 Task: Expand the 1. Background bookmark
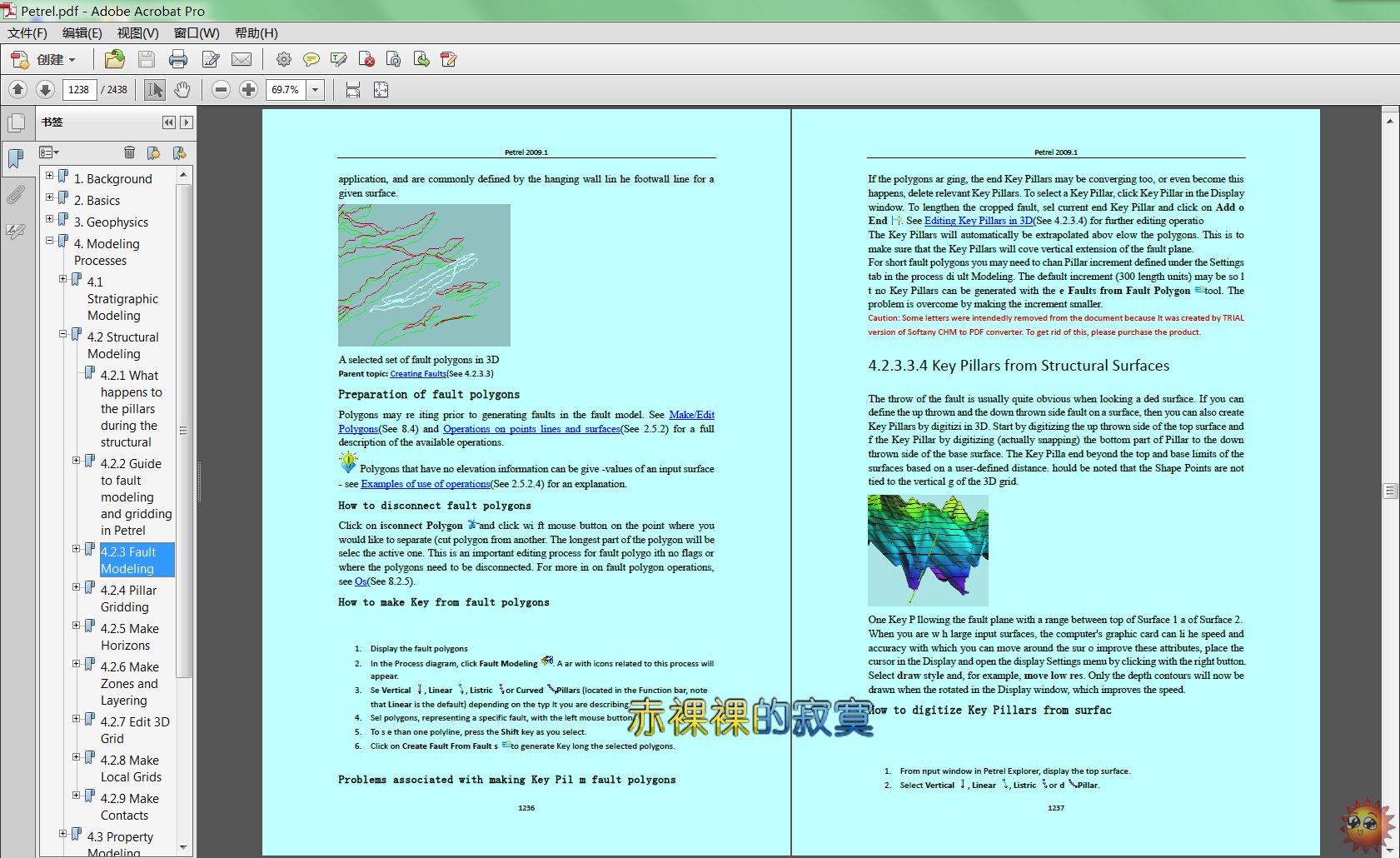point(49,176)
